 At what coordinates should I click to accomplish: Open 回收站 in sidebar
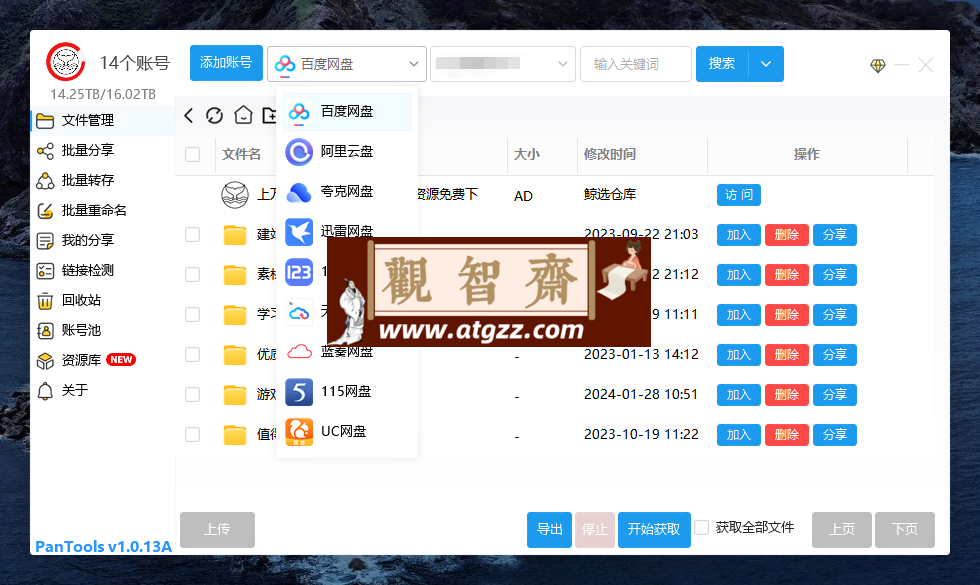pos(102,301)
